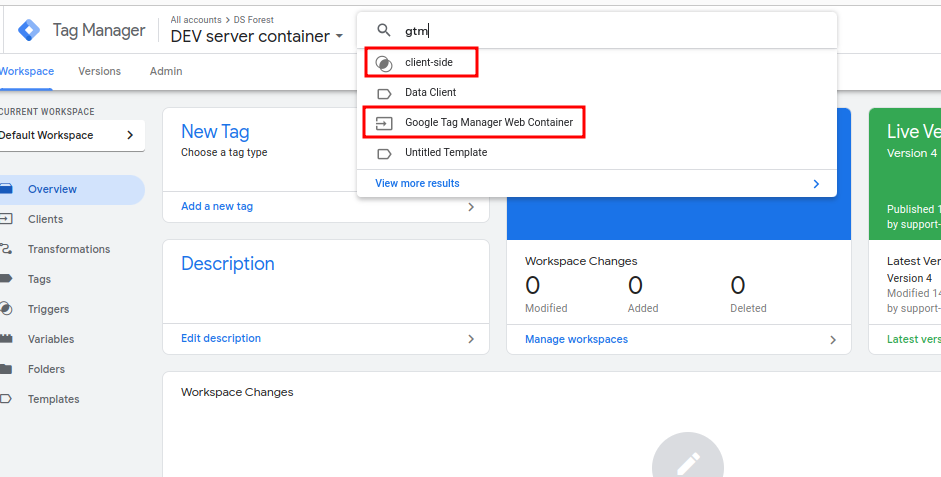The width and height of the screenshot is (941, 477).
Task: Click the Tags sidebar icon
Action: (6, 279)
